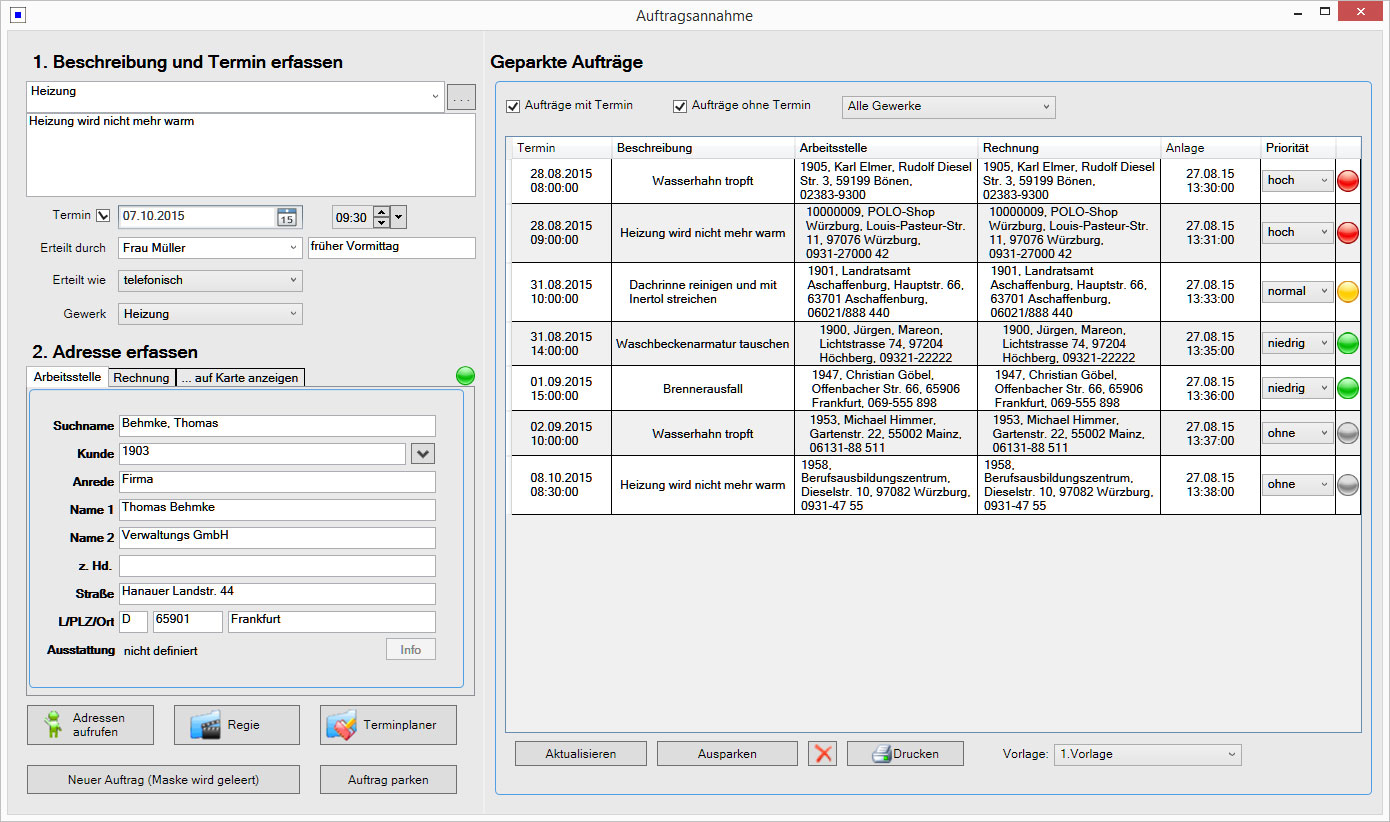The height and width of the screenshot is (822, 1390).
Task: Click the Drucken printer button
Action: 905,754
